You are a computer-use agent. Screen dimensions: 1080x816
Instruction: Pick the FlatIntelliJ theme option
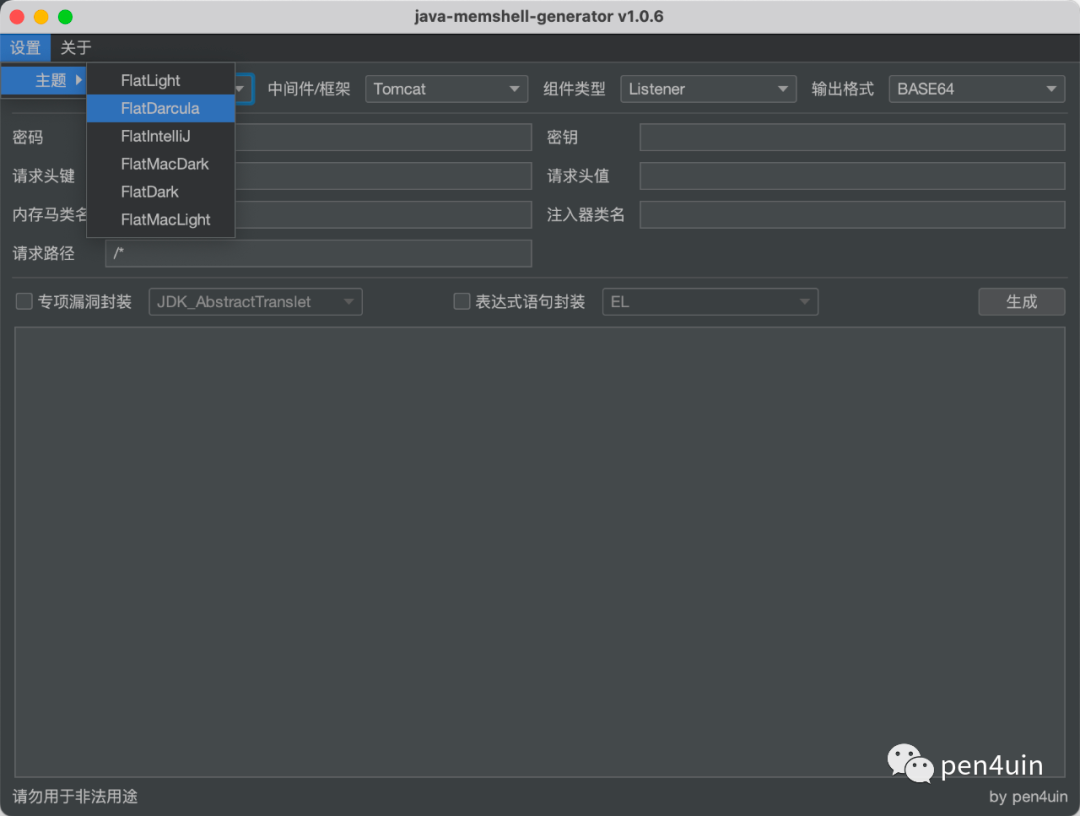[160, 136]
